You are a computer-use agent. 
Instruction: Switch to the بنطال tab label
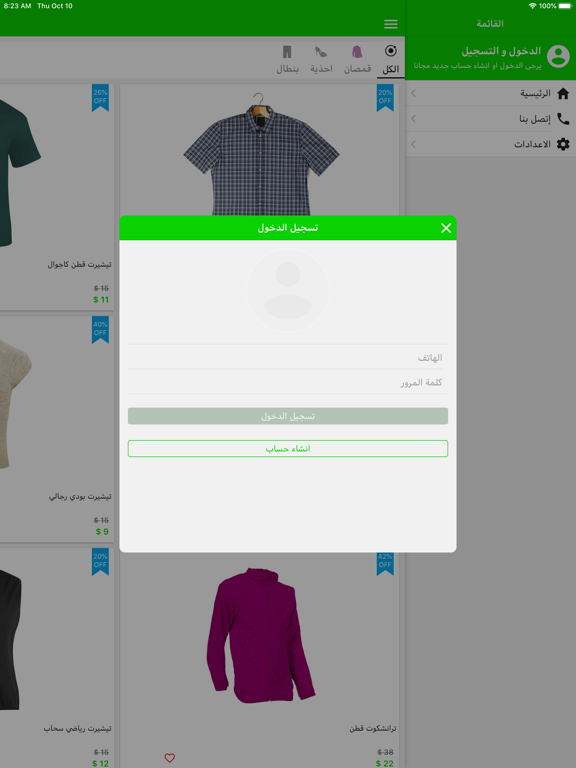point(288,69)
